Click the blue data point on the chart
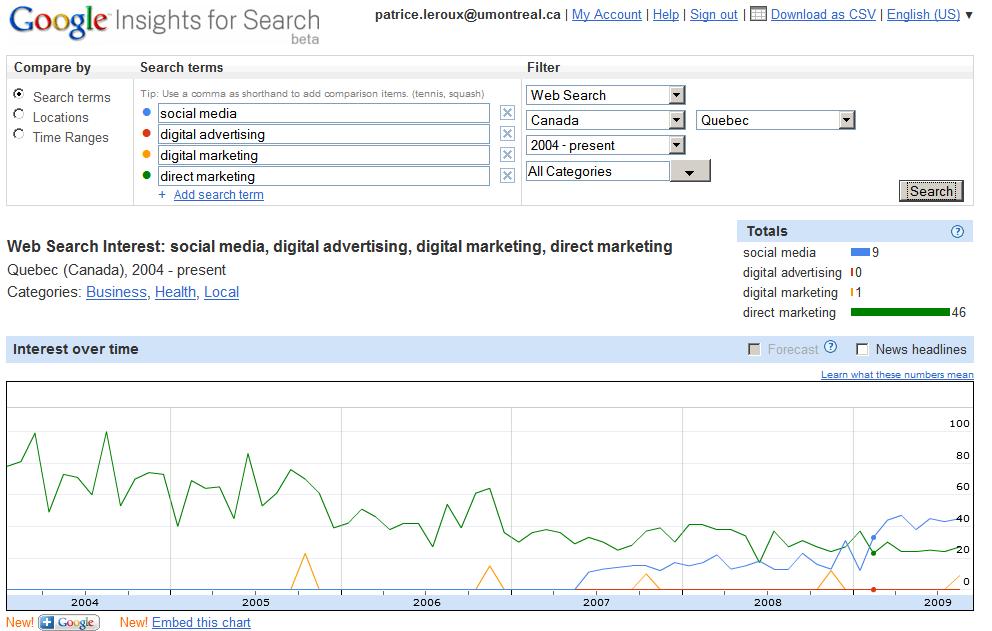Screen dimensions: 992x631 click(x=874, y=538)
